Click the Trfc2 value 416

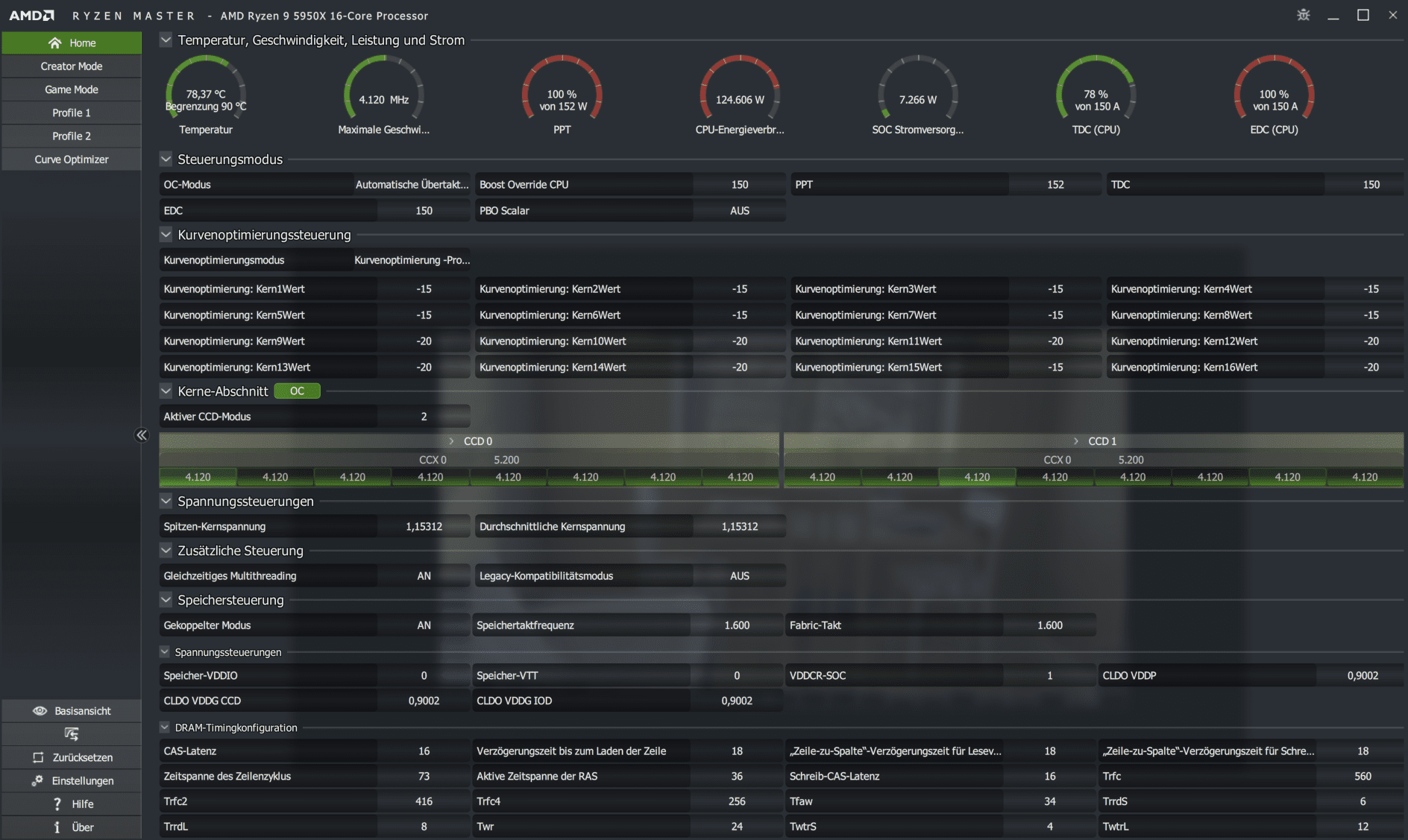tap(424, 801)
